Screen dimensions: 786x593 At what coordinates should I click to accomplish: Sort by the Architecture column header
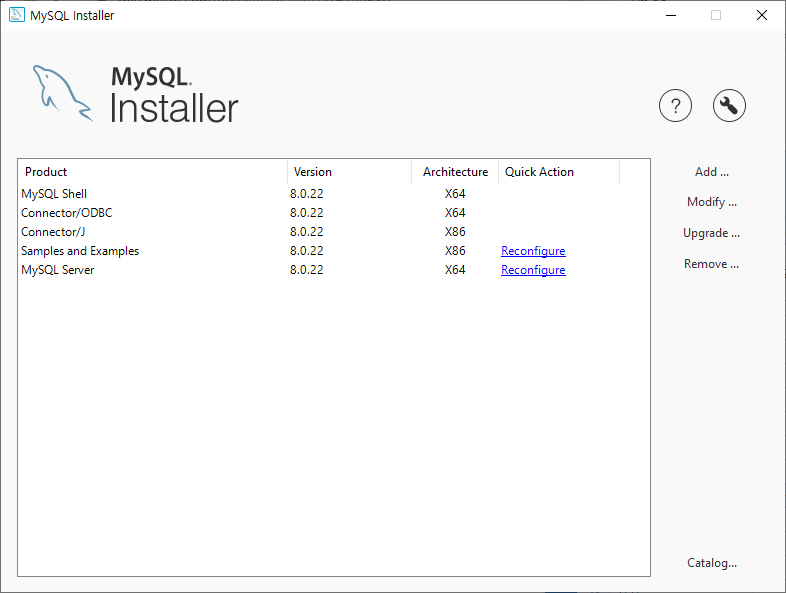tap(455, 172)
